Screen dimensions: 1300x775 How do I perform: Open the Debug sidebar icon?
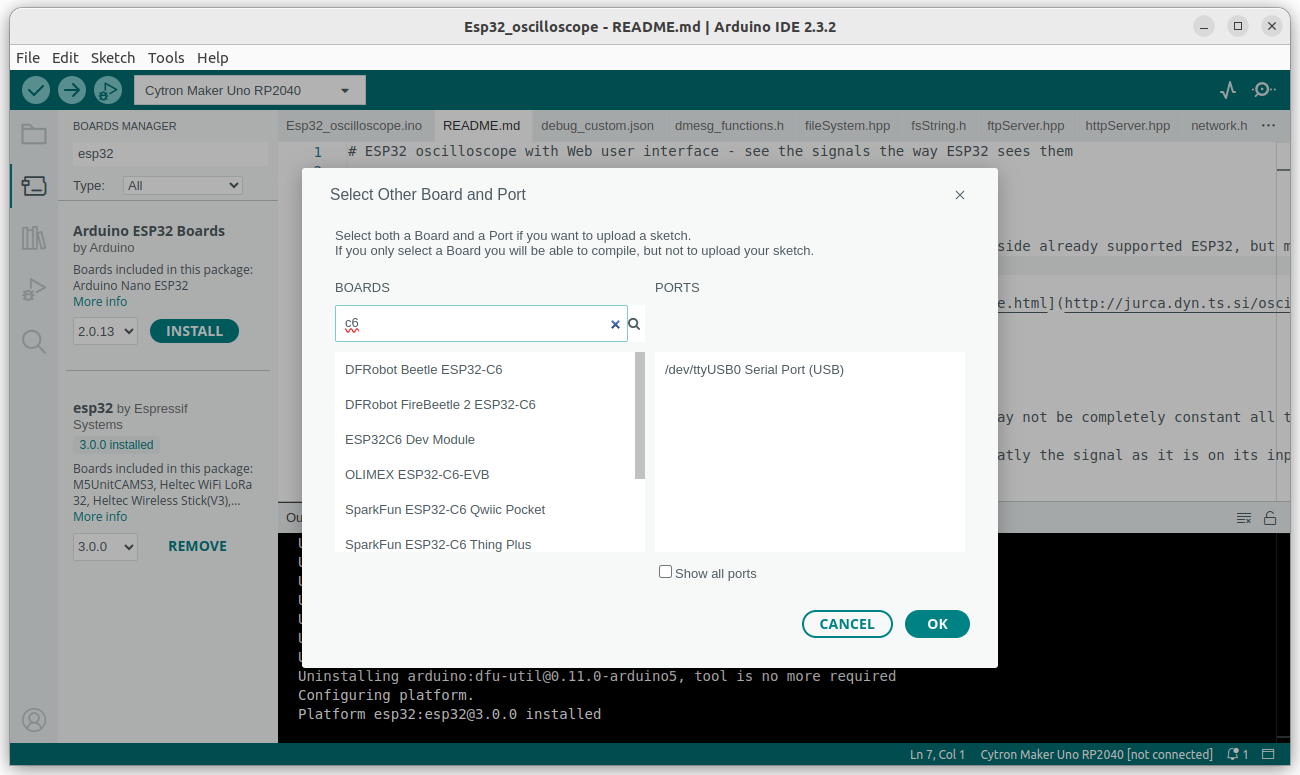coord(34,290)
